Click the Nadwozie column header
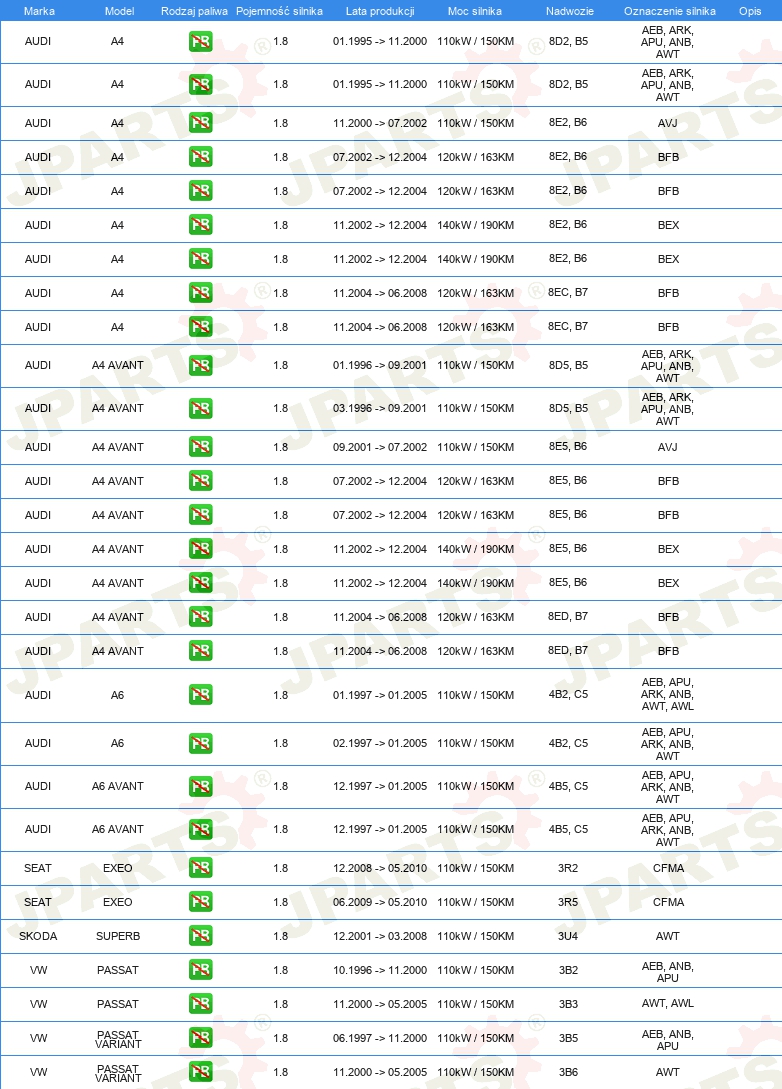 [569, 11]
